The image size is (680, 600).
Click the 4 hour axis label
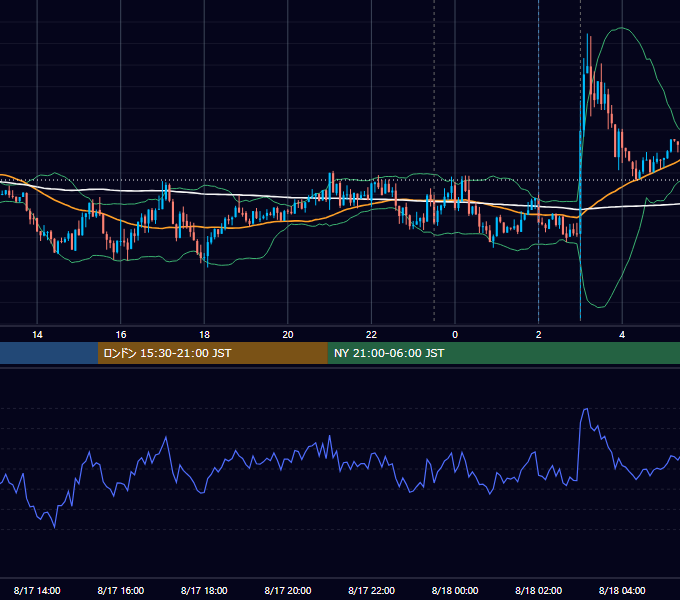pyautogui.click(x=622, y=335)
